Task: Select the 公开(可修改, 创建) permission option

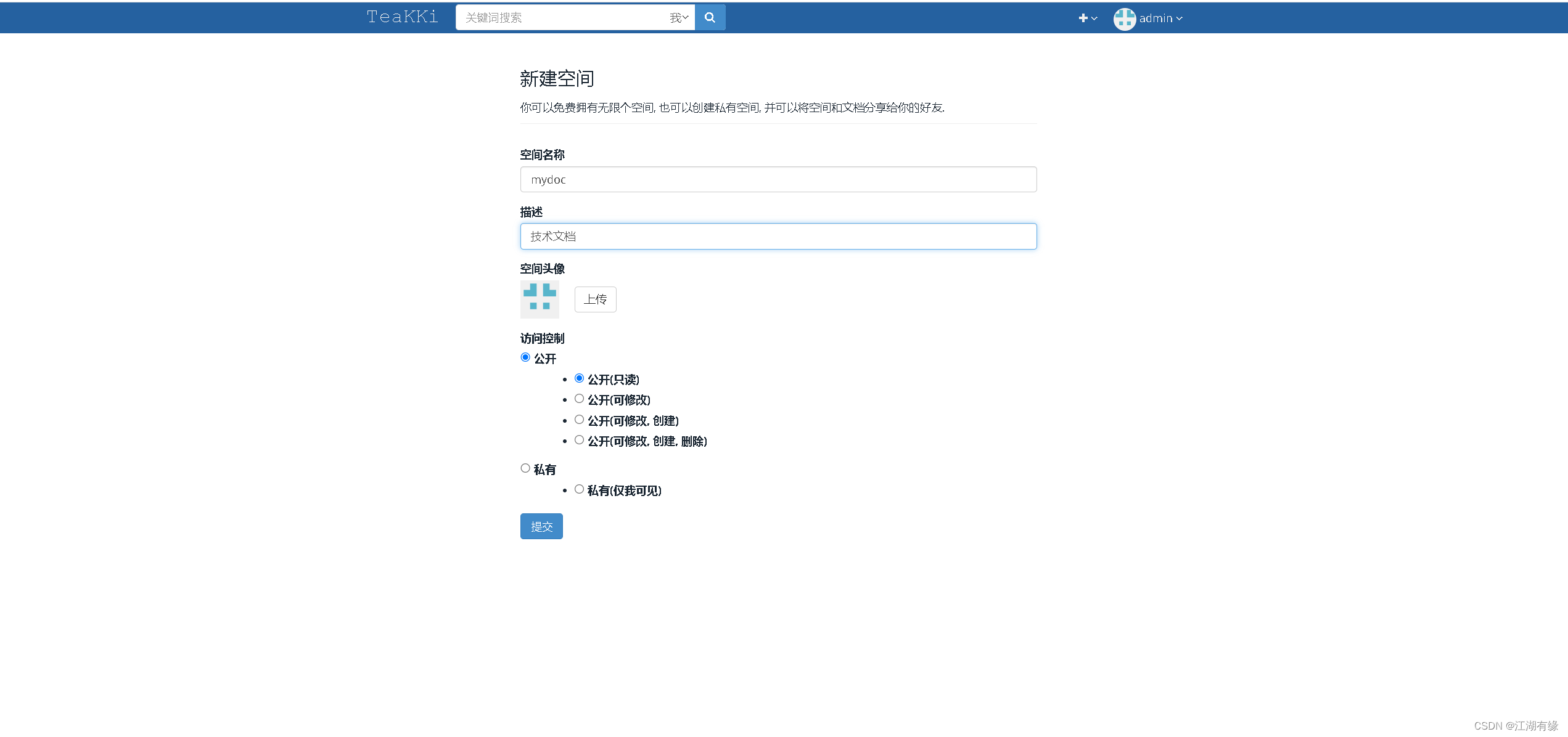Action: pyautogui.click(x=579, y=419)
